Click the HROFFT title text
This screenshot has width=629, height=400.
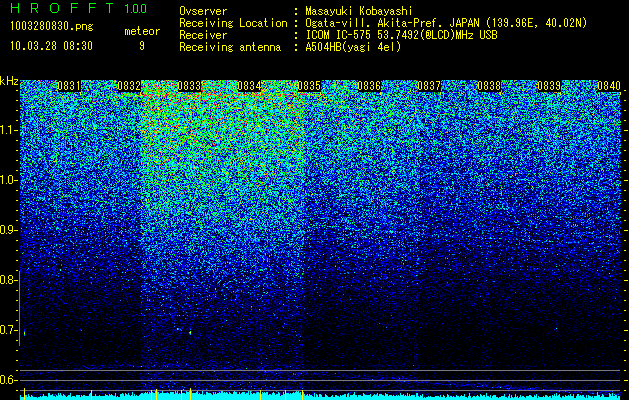(62, 8)
